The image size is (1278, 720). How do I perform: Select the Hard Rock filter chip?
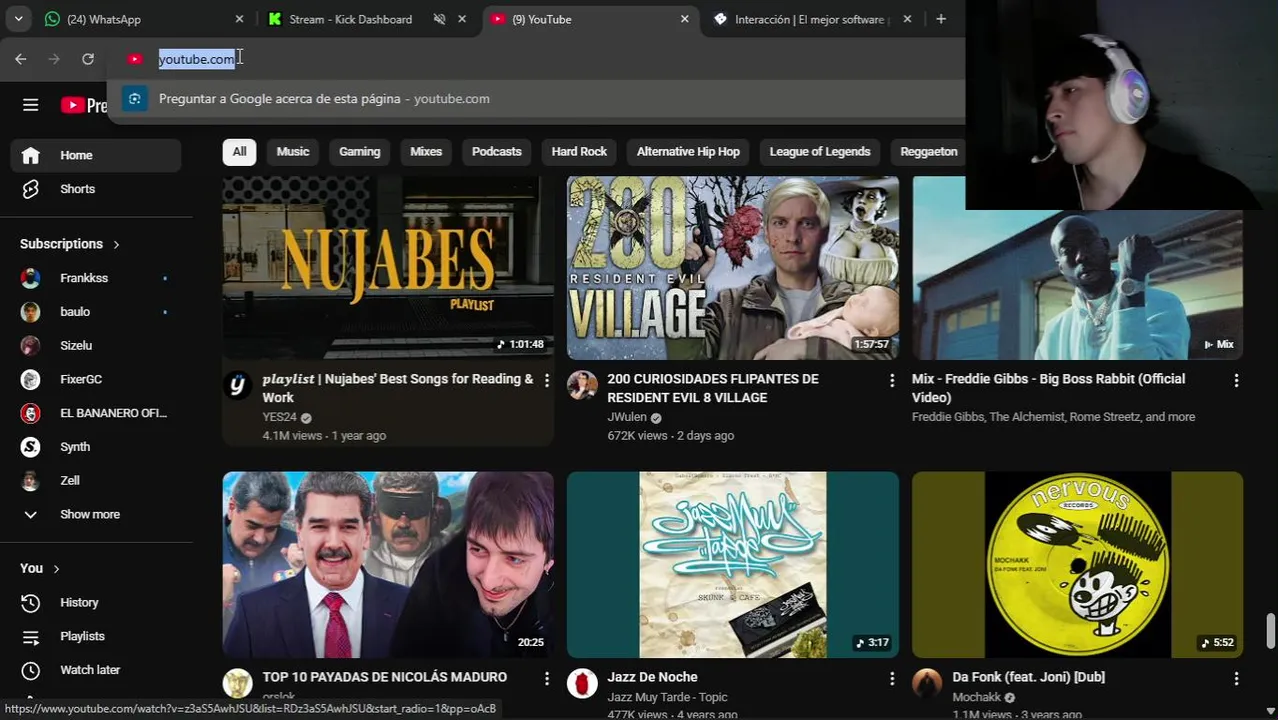(579, 152)
